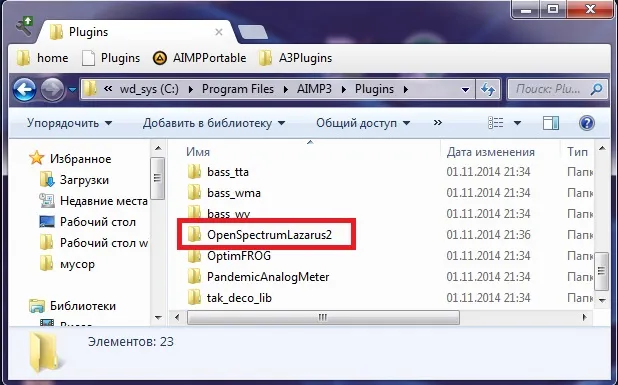618x385 pixels.
Task: Close the Plugins tab
Action: pyautogui.click(x=219, y=32)
